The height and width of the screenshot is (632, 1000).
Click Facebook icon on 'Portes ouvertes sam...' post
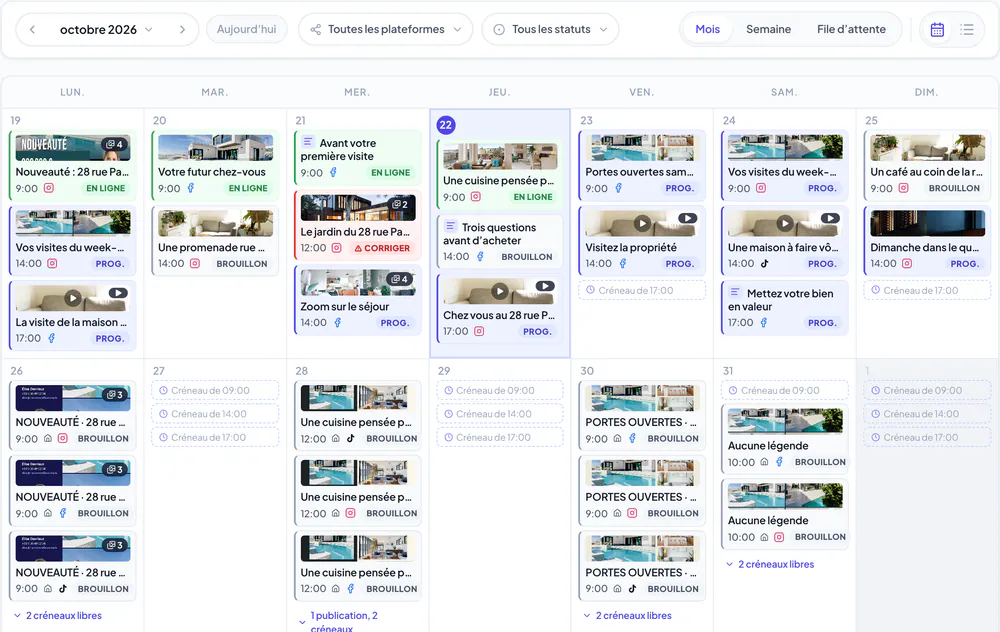pyautogui.click(x=618, y=188)
